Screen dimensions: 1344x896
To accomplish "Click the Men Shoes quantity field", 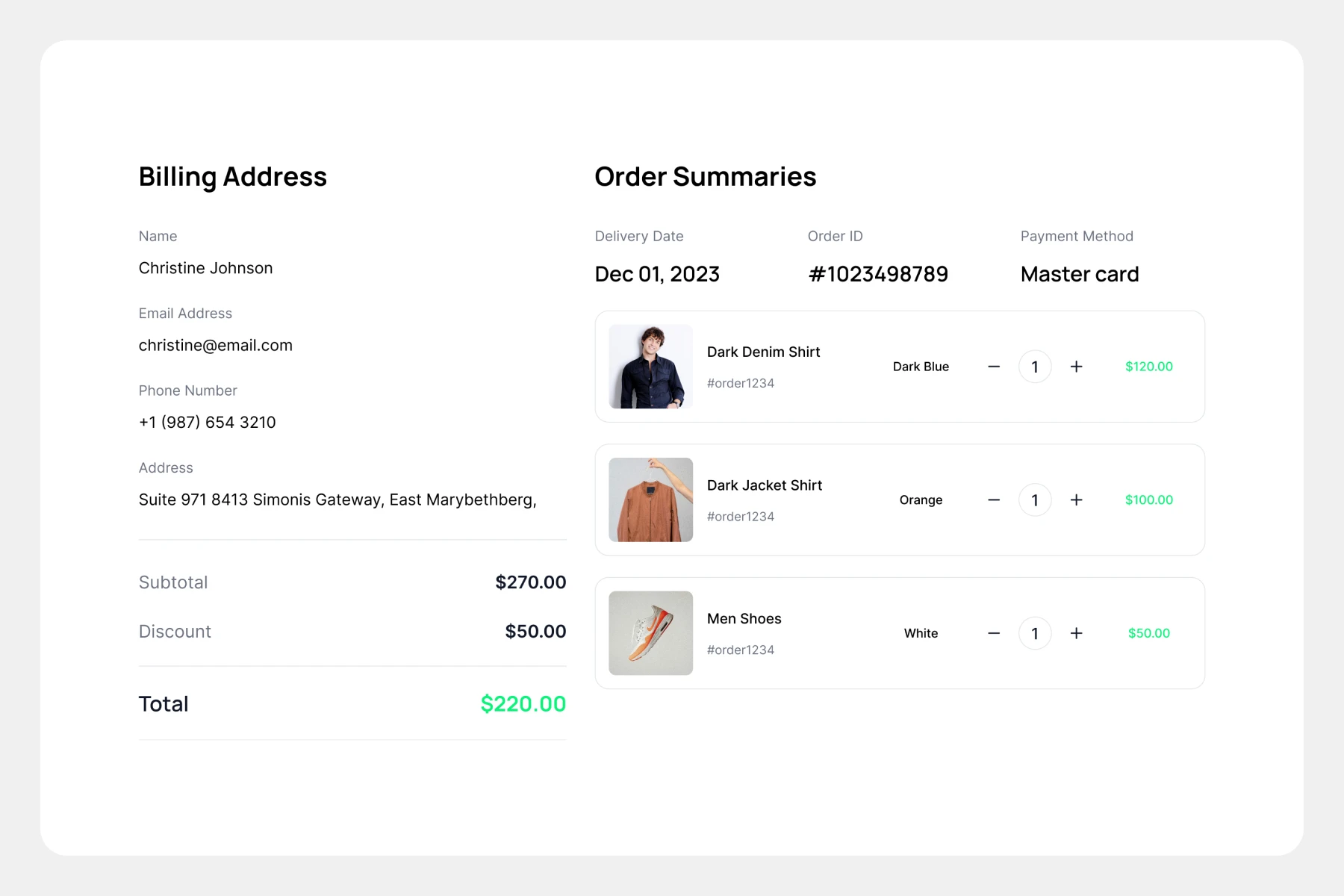I will tap(1035, 633).
